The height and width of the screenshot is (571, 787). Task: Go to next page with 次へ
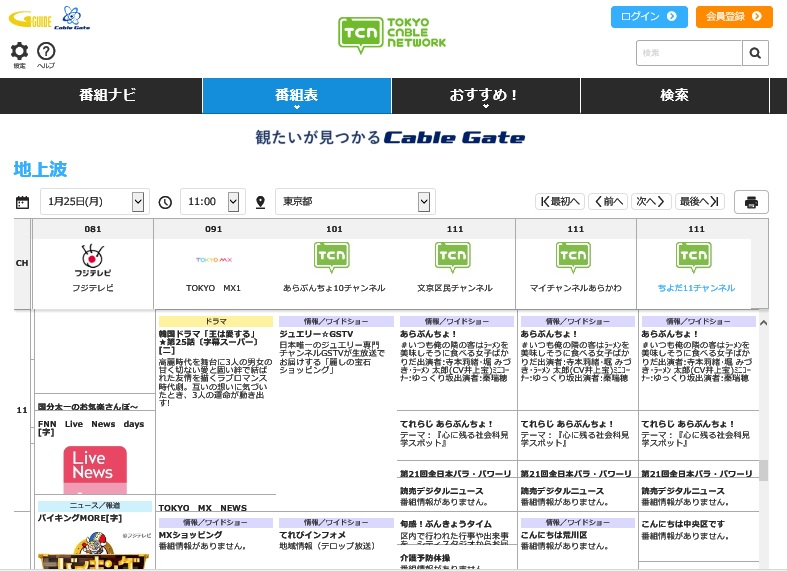651,202
